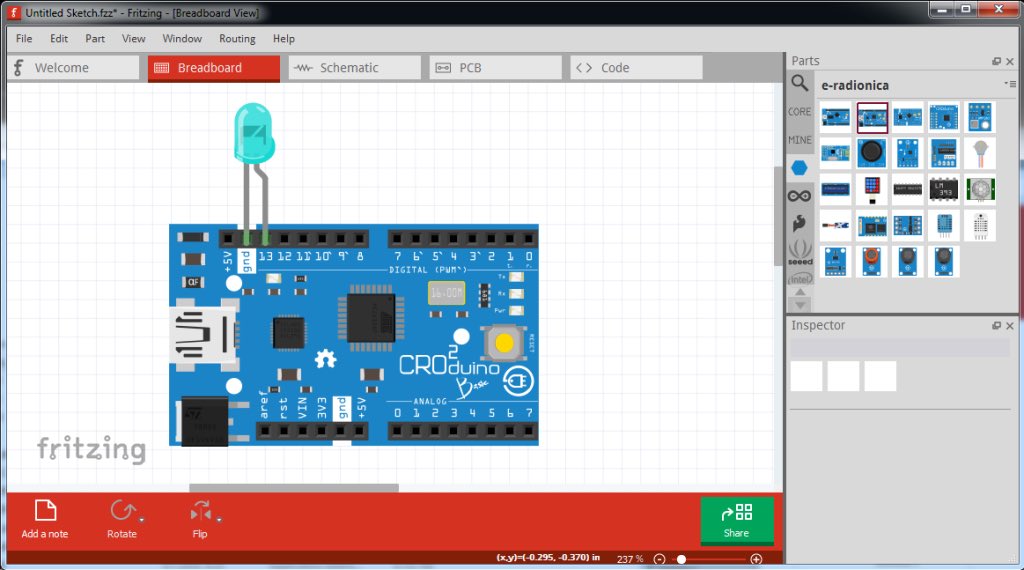Switch to the PCB tab
Screen dimensions: 1024x570
[x=496, y=68]
